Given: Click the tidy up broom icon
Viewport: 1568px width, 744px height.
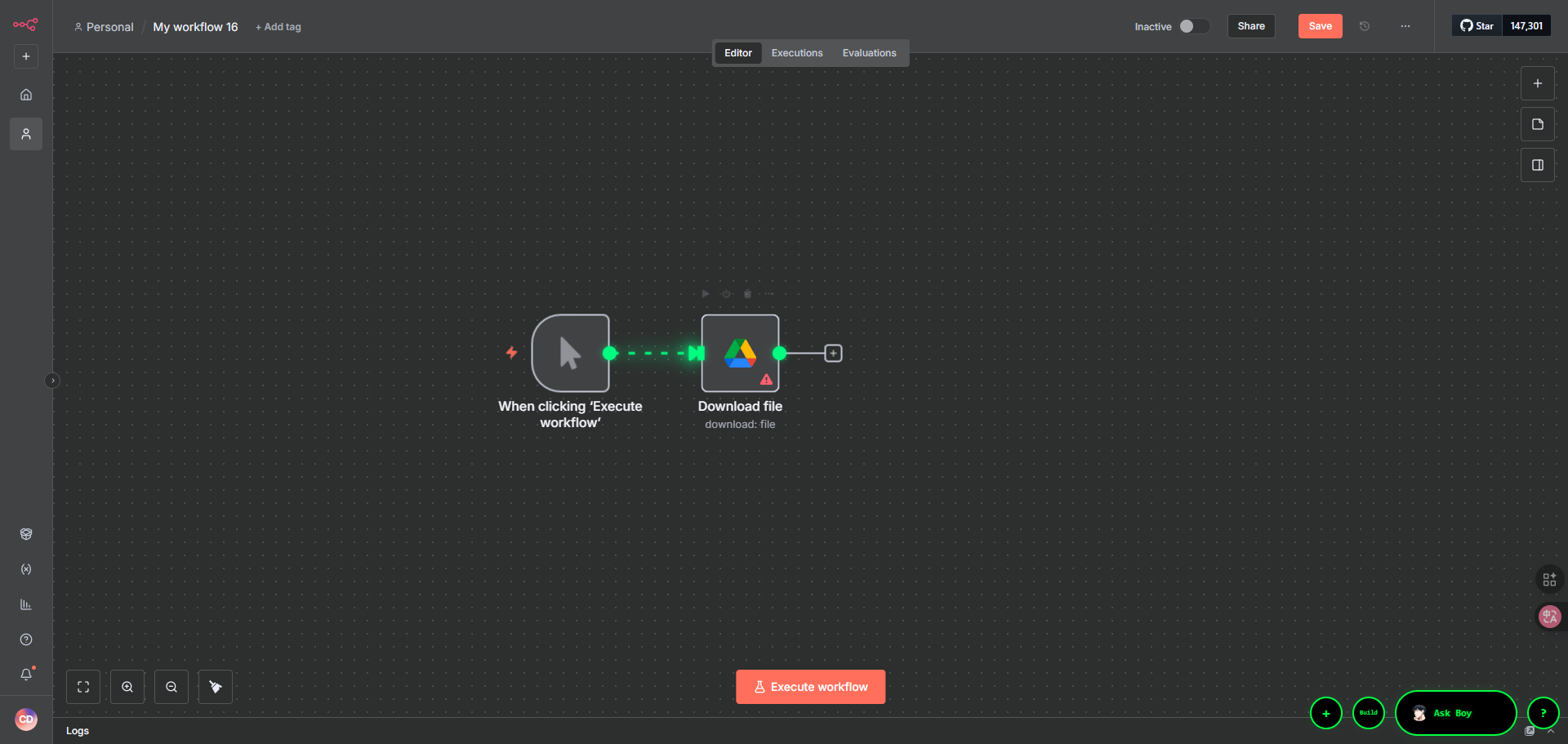Looking at the screenshot, I should point(216,687).
